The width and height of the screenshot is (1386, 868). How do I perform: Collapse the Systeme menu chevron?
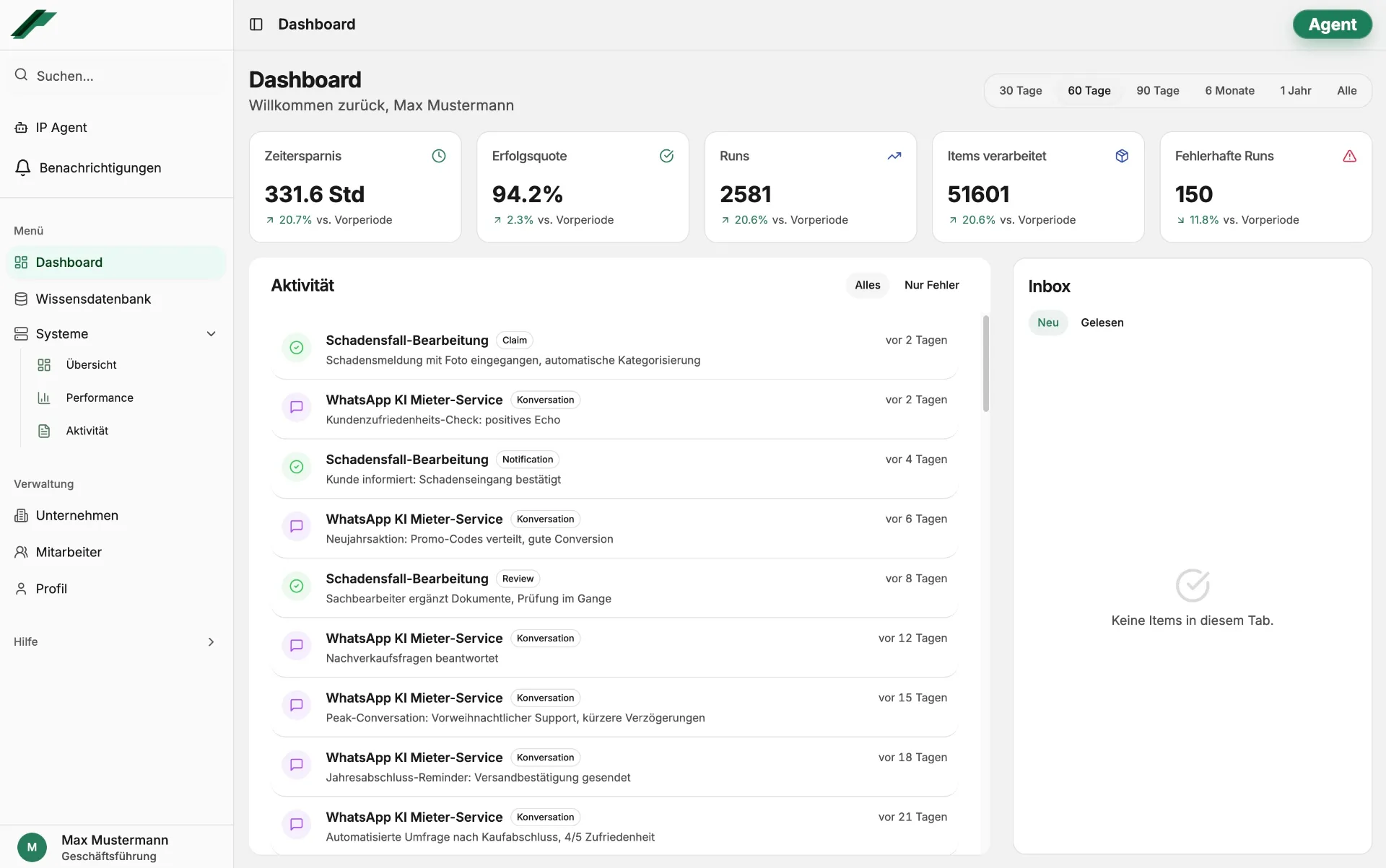click(211, 334)
